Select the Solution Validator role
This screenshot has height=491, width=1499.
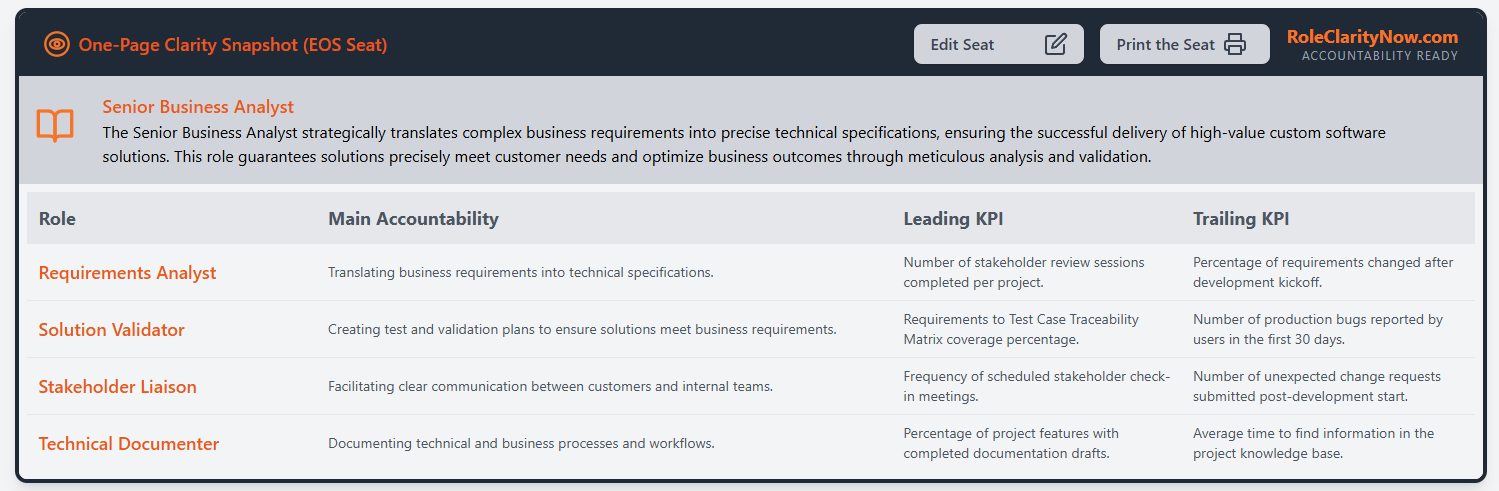[x=111, y=330]
